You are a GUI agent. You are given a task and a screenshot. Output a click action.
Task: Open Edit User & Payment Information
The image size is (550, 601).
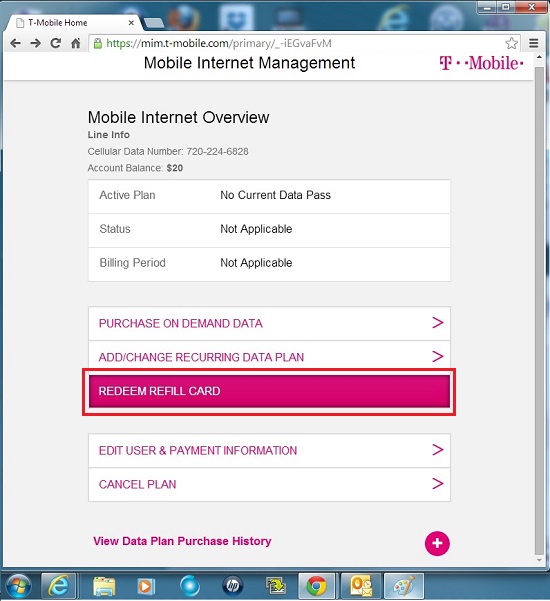[269, 450]
